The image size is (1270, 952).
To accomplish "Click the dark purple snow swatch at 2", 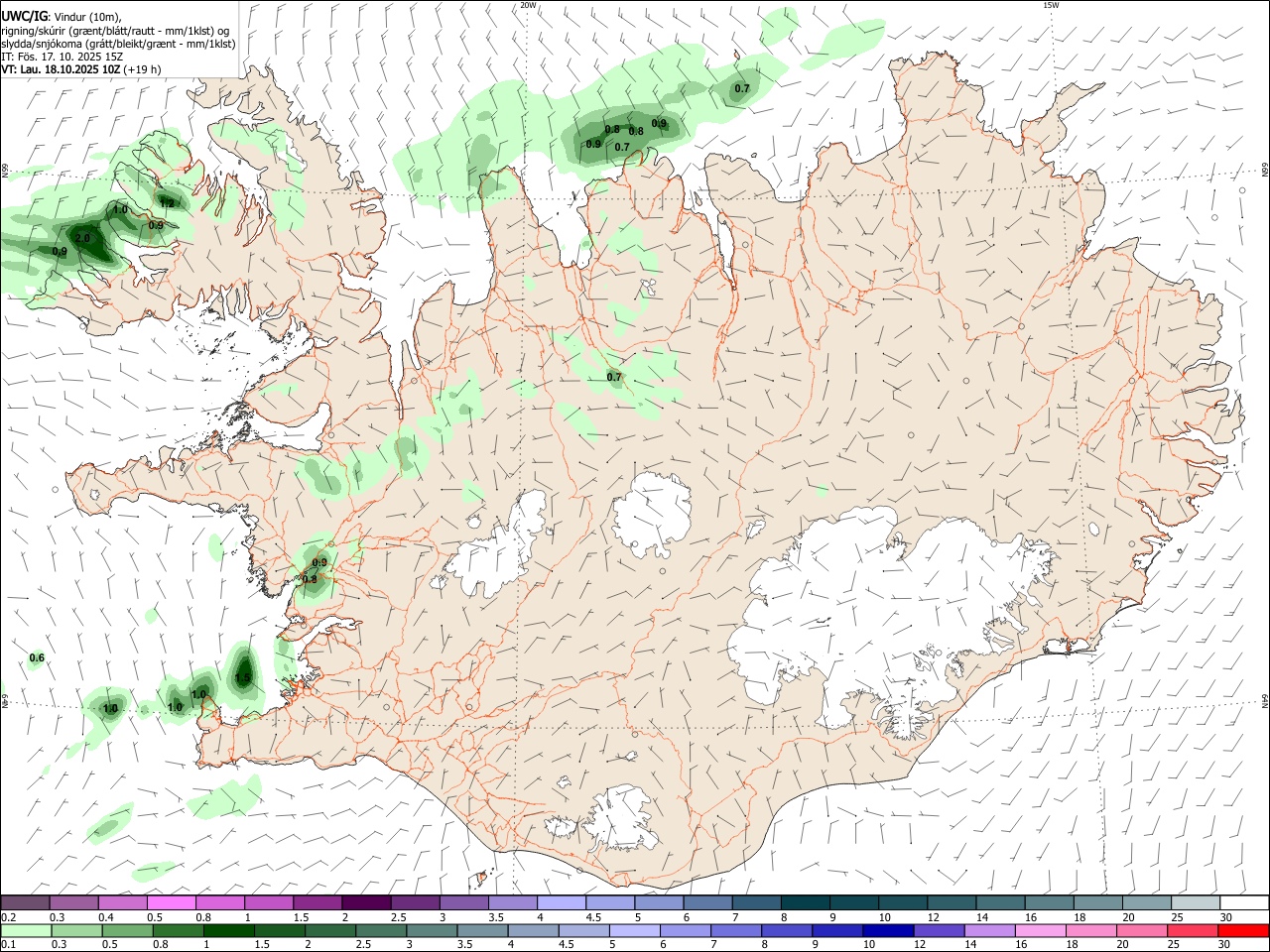I will pos(366,902).
